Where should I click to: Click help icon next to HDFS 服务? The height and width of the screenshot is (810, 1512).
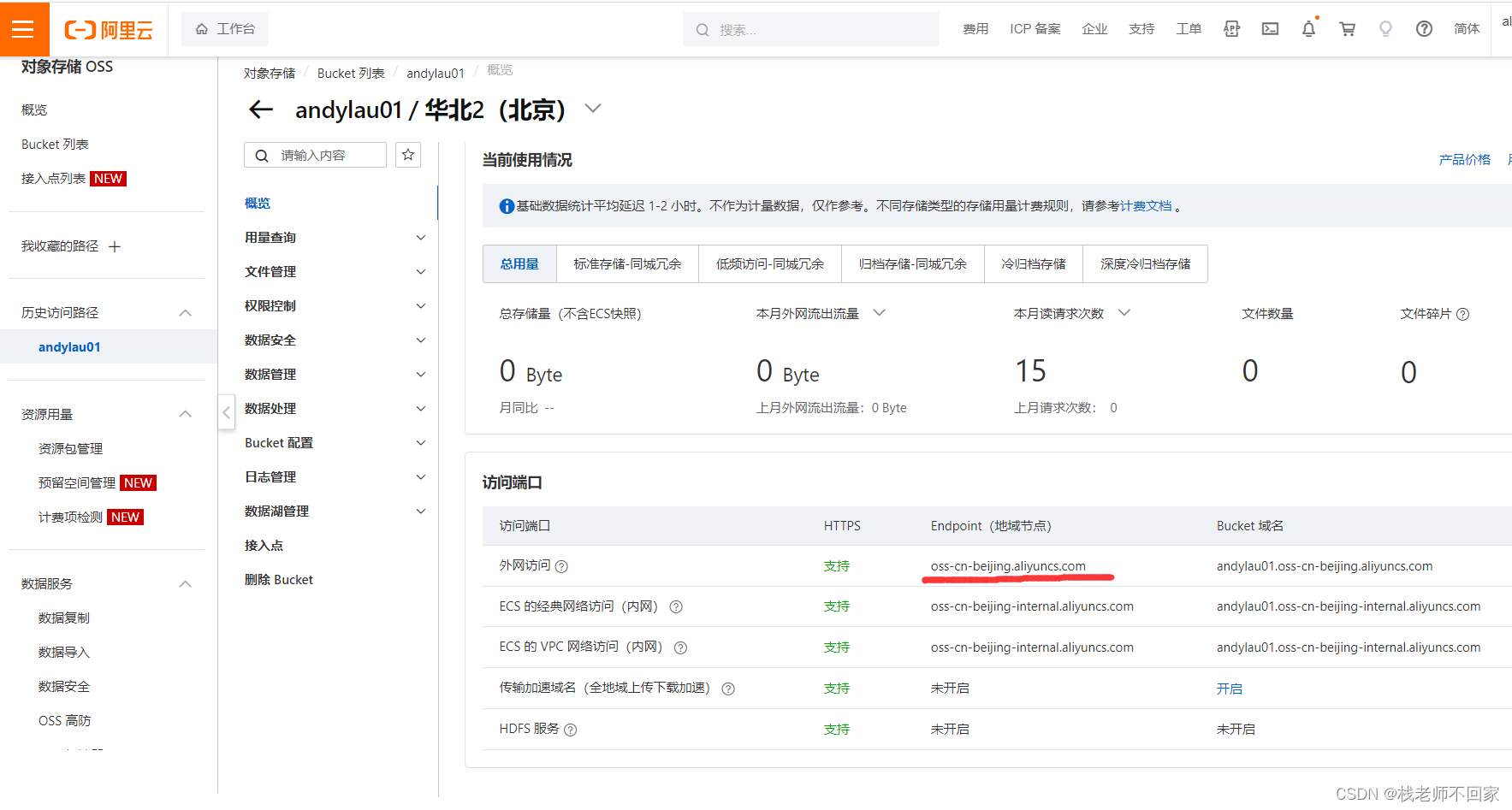pos(571,730)
